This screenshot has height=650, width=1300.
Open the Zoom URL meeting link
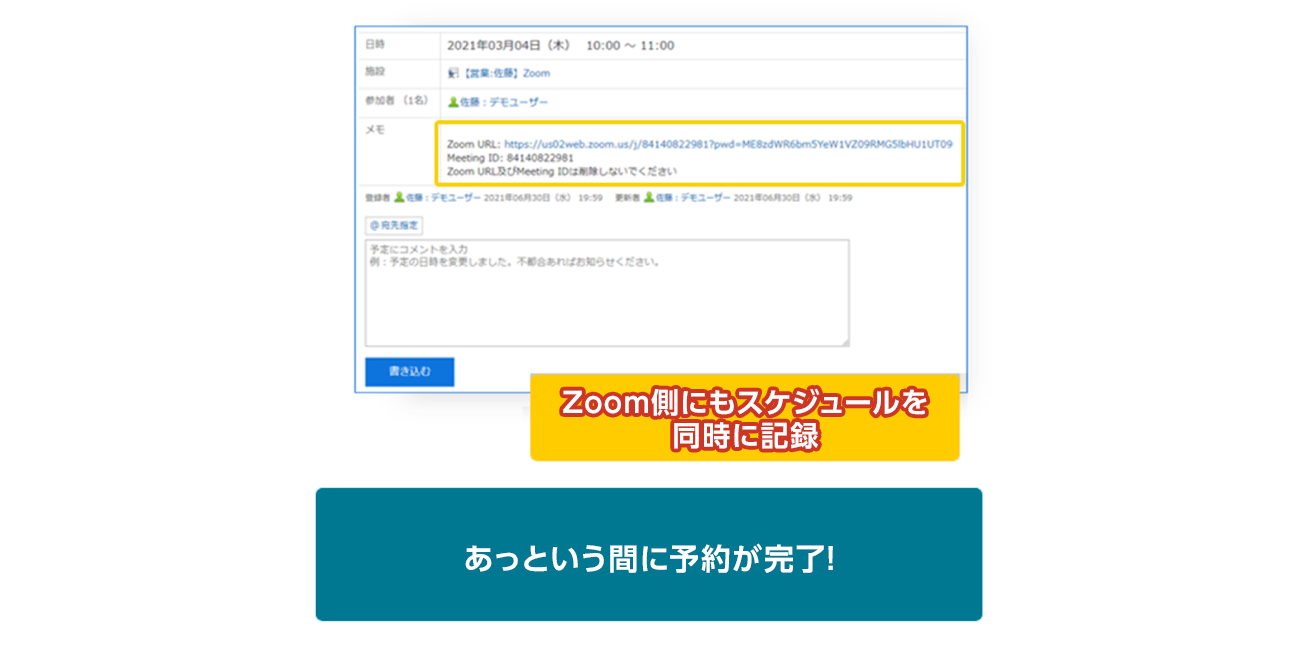[x=728, y=145]
